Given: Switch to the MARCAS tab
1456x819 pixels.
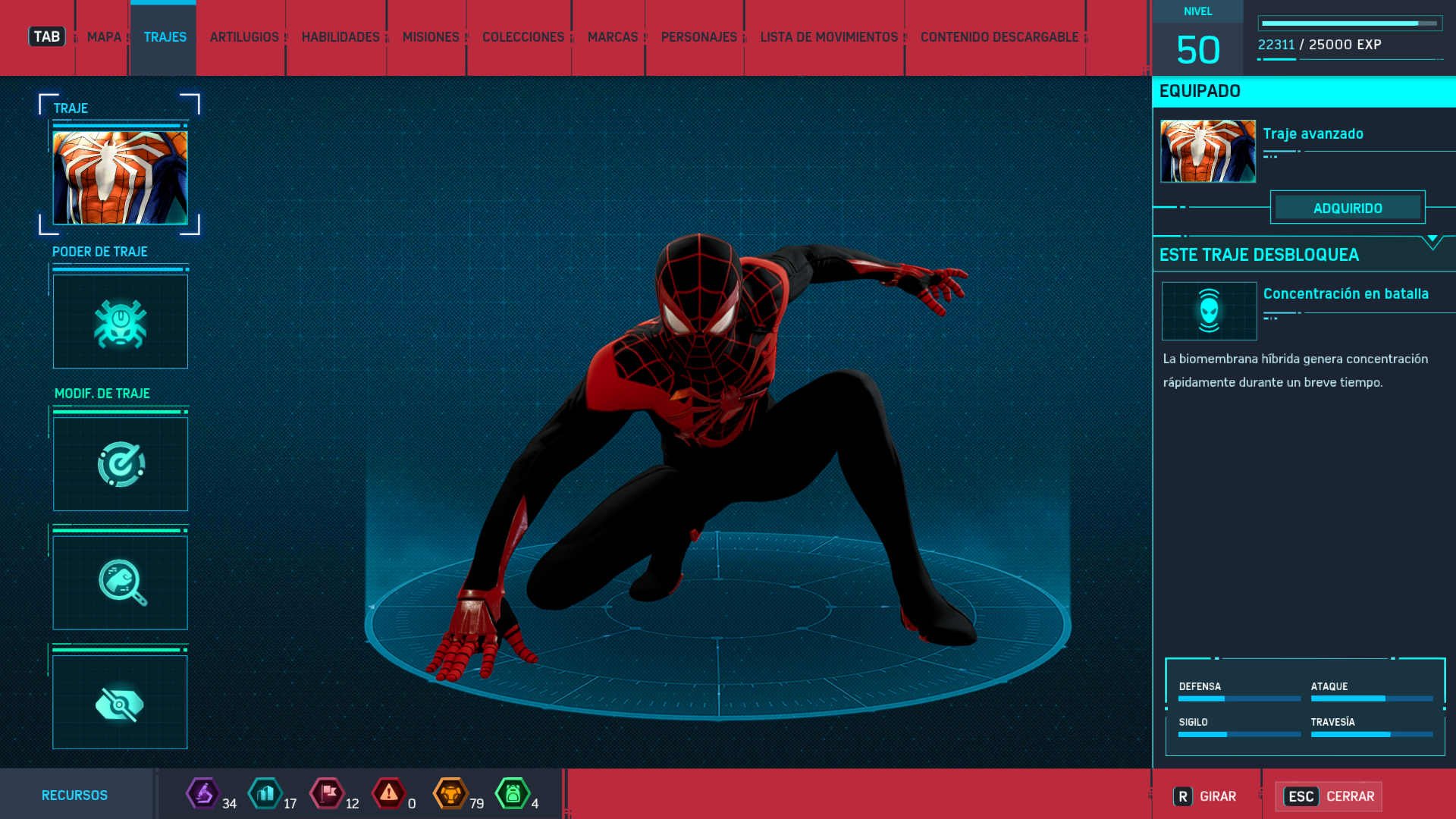Looking at the screenshot, I should click(613, 37).
